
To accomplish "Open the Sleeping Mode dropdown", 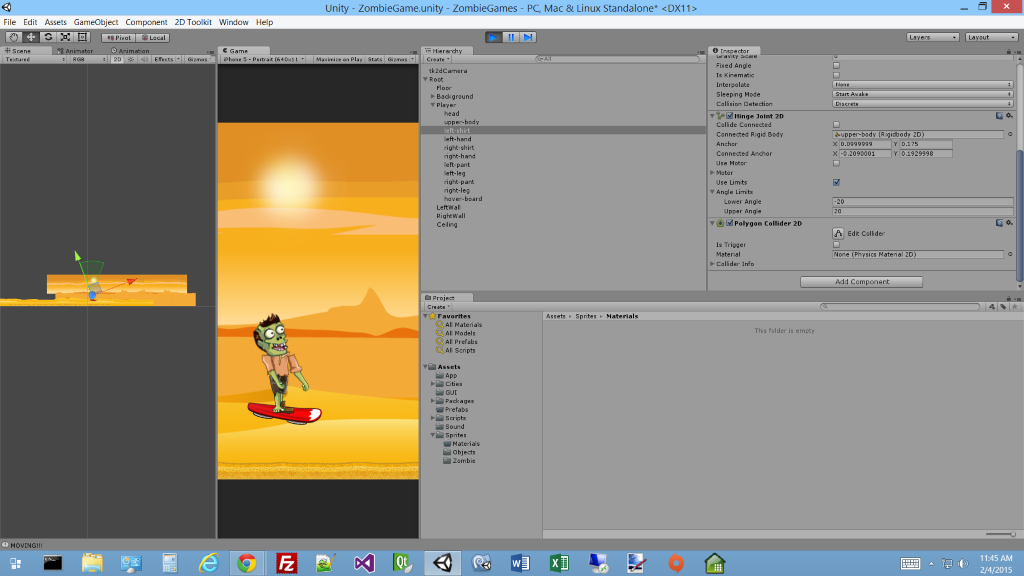I will (923, 94).
